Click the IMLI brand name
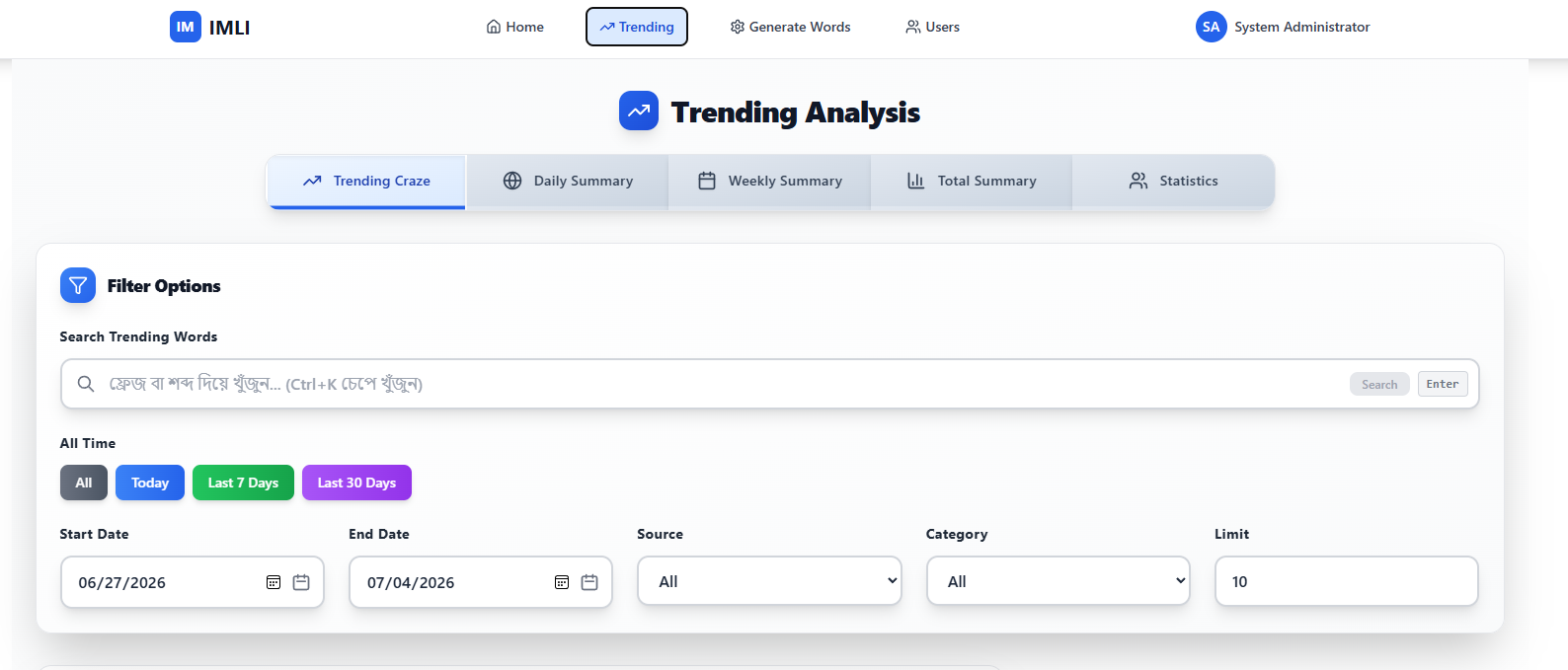The height and width of the screenshot is (670, 1568). 229,28
